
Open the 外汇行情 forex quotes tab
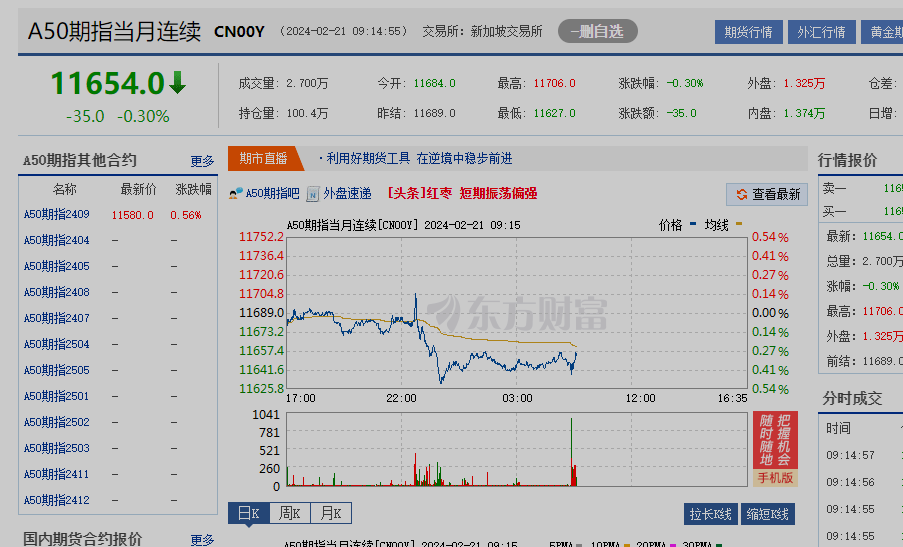(821, 32)
